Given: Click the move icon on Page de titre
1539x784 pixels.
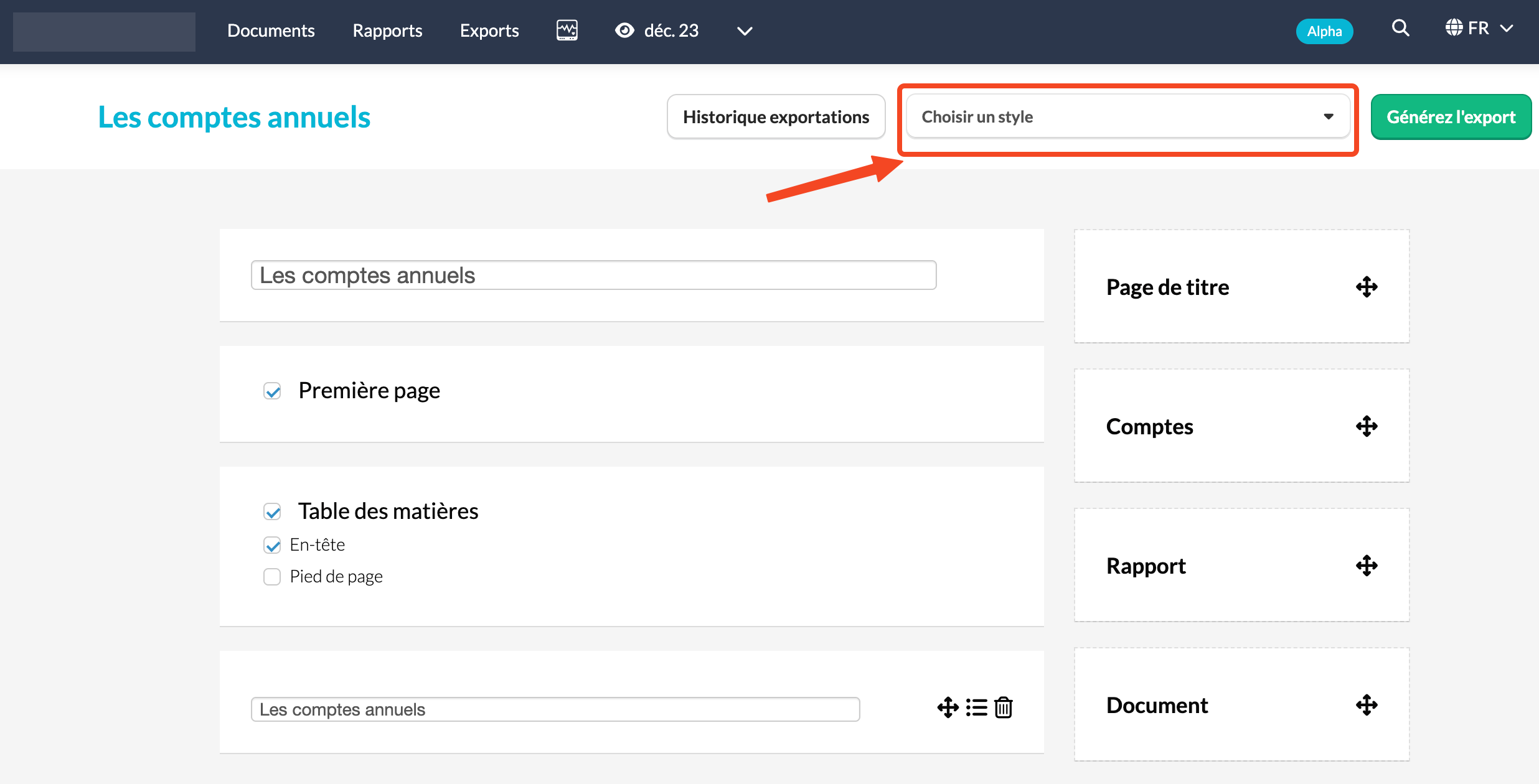Looking at the screenshot, I should 1367,287.
